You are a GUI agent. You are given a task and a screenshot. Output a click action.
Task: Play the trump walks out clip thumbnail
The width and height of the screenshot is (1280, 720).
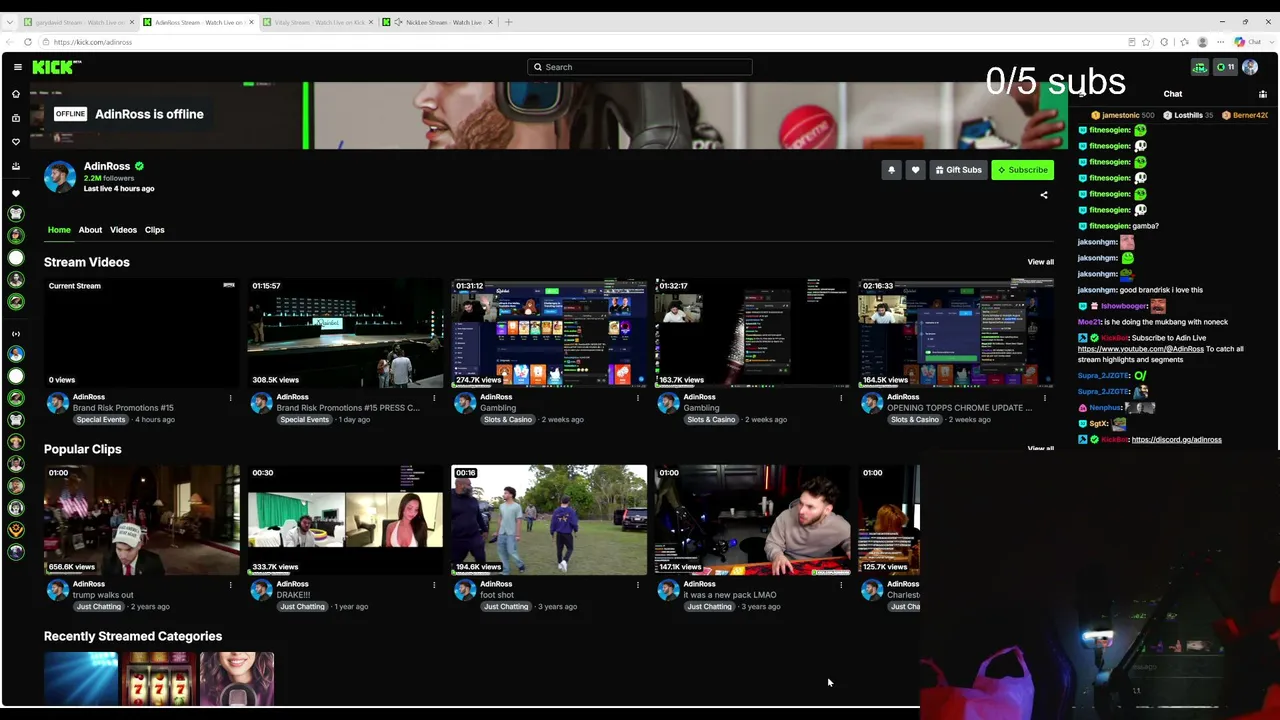(x=142, y=520)
